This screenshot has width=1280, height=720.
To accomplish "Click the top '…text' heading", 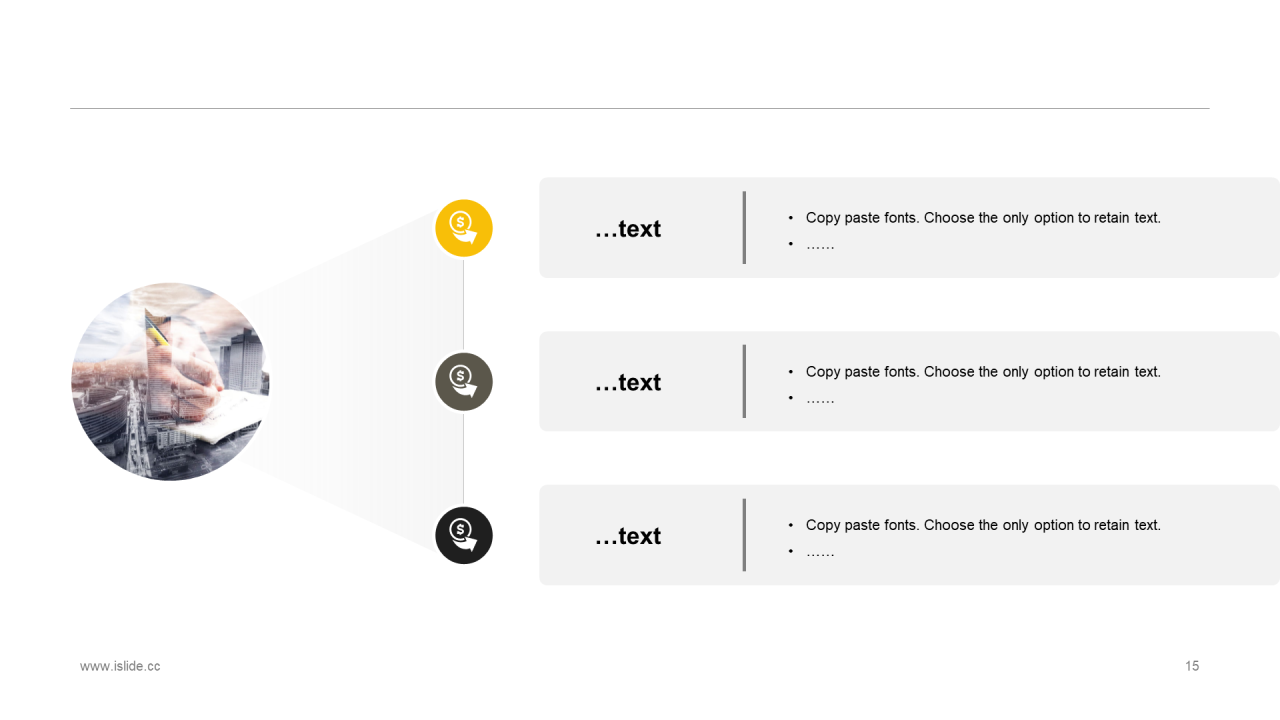I will tap(628, 229).
